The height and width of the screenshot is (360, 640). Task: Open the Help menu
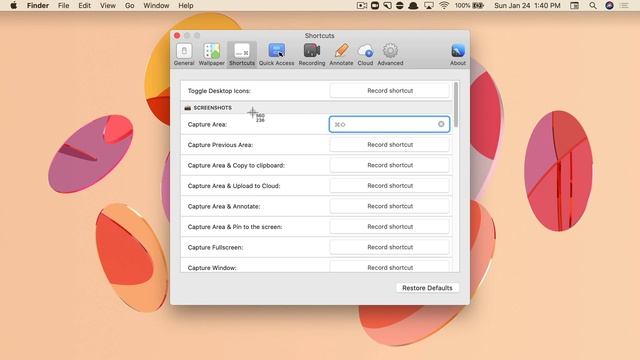point(186,6)
